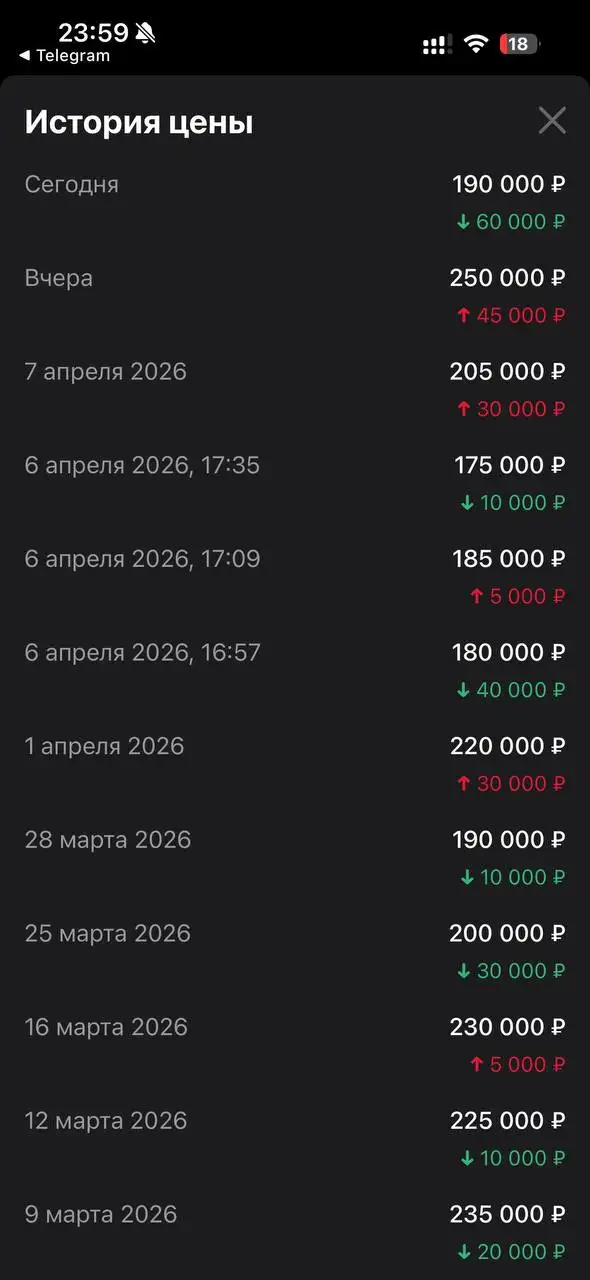This screenshot has height=1280, width=590.
Task: Tap the red up arrow next to 45 000 ₽
Action: tap(465, 315)
